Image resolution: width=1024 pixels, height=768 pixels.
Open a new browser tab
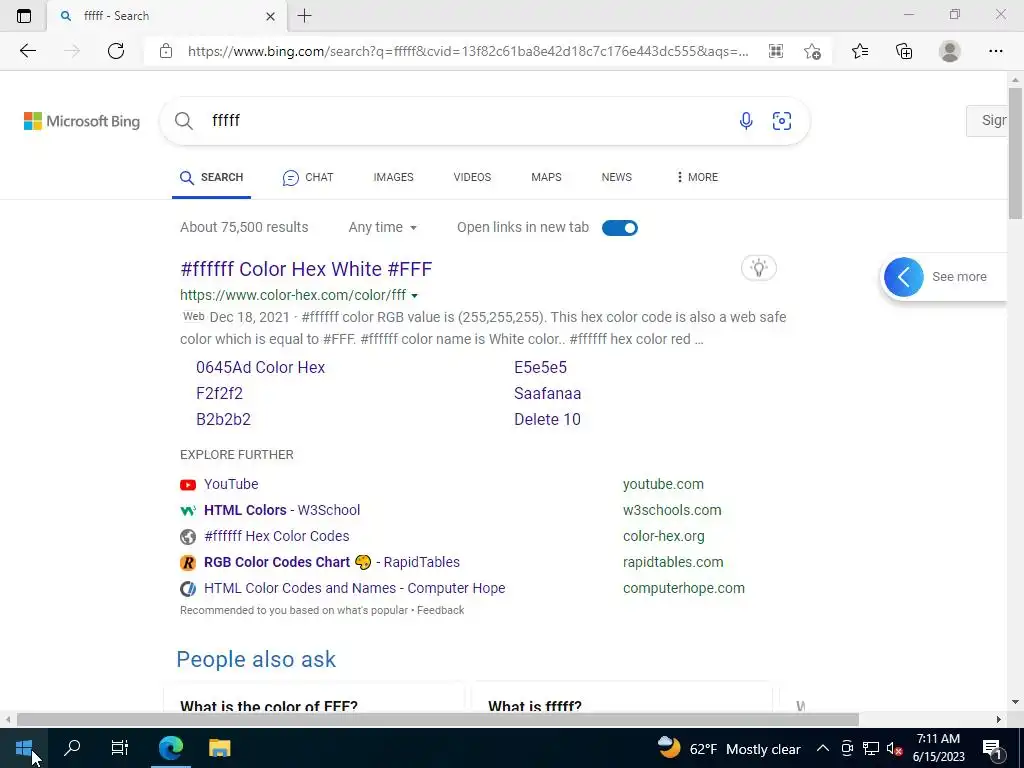tap(304, 16)
